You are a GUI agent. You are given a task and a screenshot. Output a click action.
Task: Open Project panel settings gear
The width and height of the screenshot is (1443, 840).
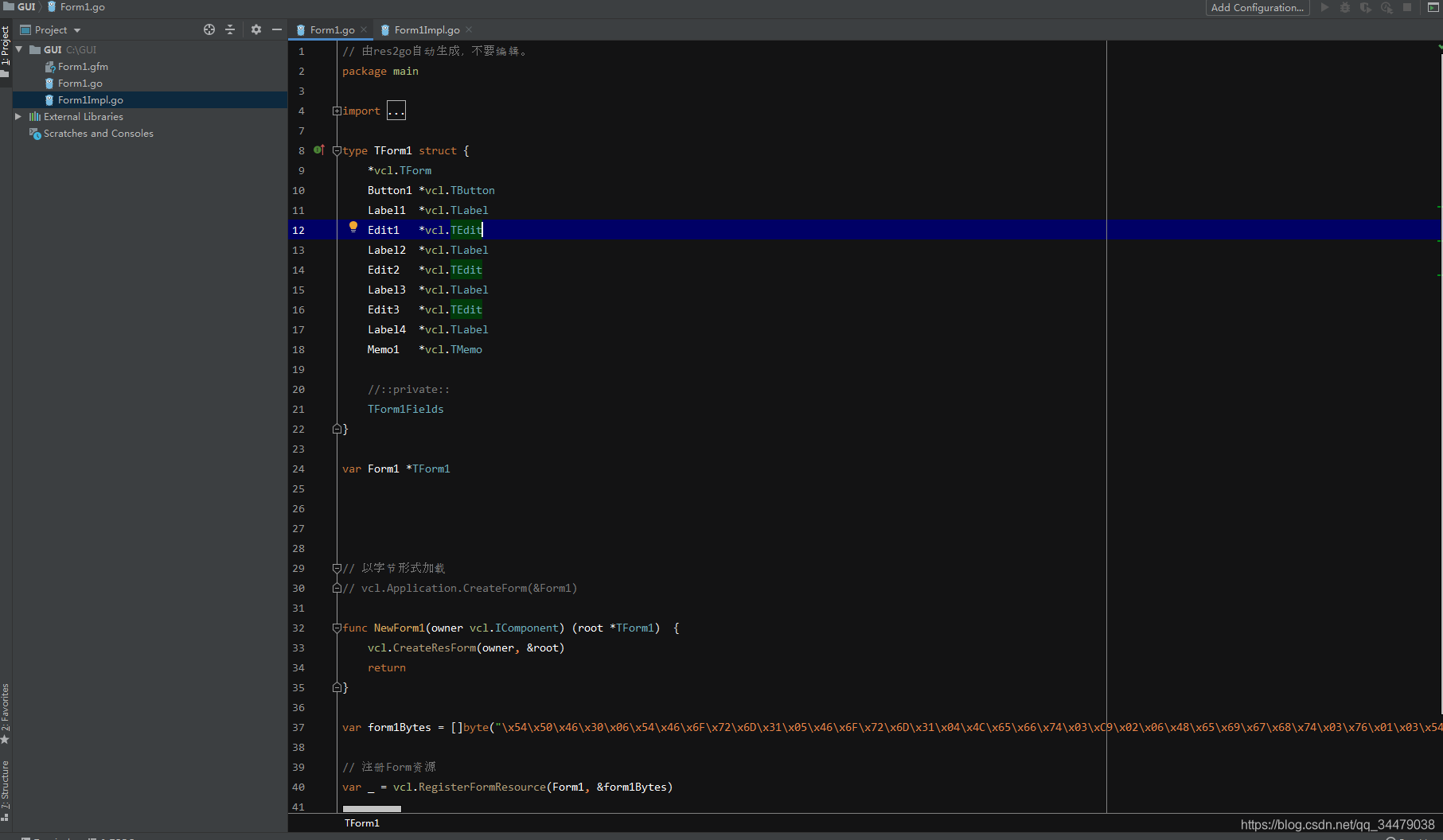pos(256,29)
